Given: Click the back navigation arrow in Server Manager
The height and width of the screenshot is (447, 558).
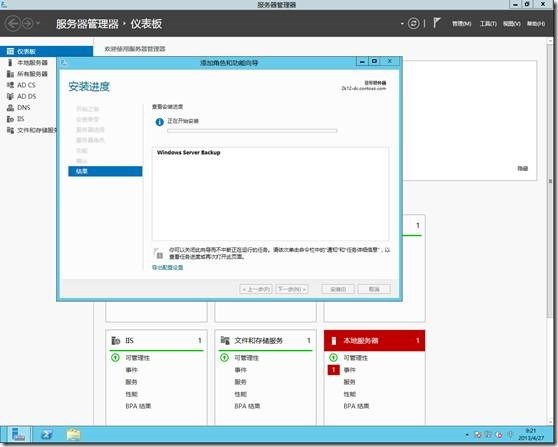Looking at the screenshot, I should point(13,24).
